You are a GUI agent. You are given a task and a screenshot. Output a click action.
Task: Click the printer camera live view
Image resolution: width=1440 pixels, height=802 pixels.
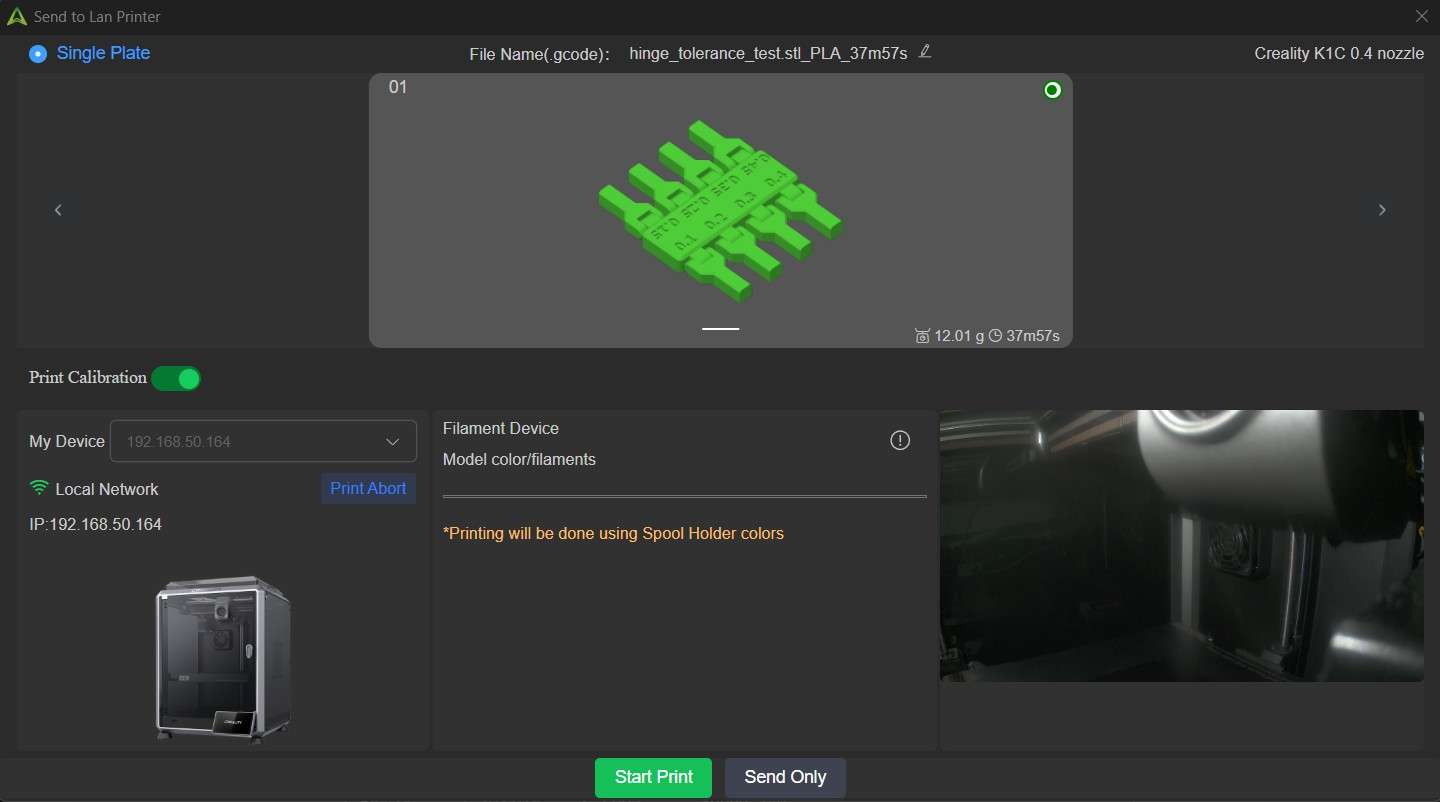[x=1181, y=546]
